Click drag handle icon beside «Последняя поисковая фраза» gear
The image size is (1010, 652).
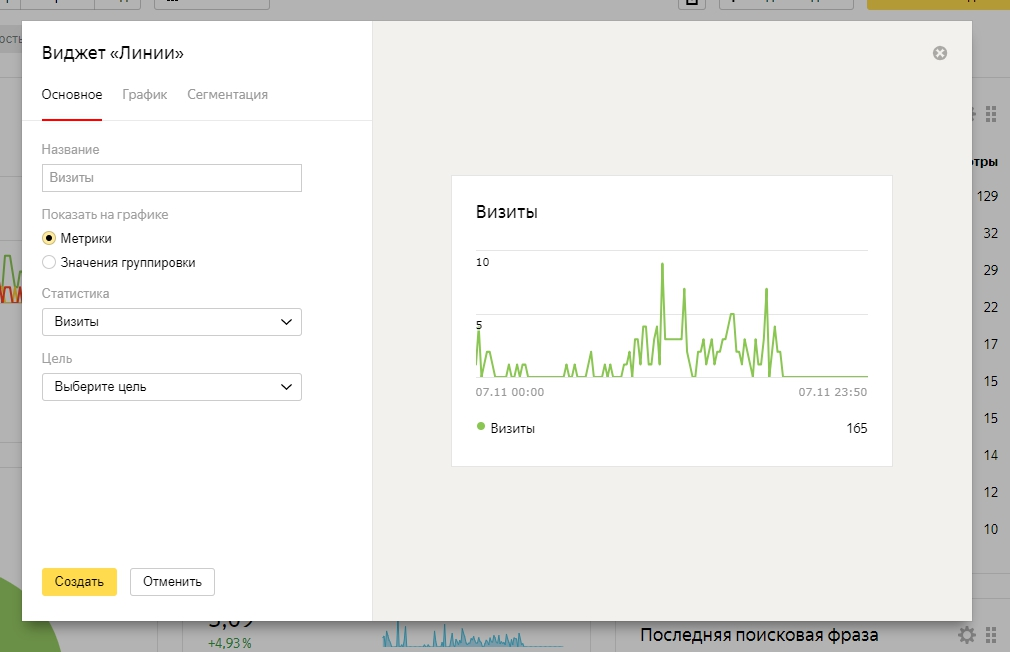(x=991, y=635)
